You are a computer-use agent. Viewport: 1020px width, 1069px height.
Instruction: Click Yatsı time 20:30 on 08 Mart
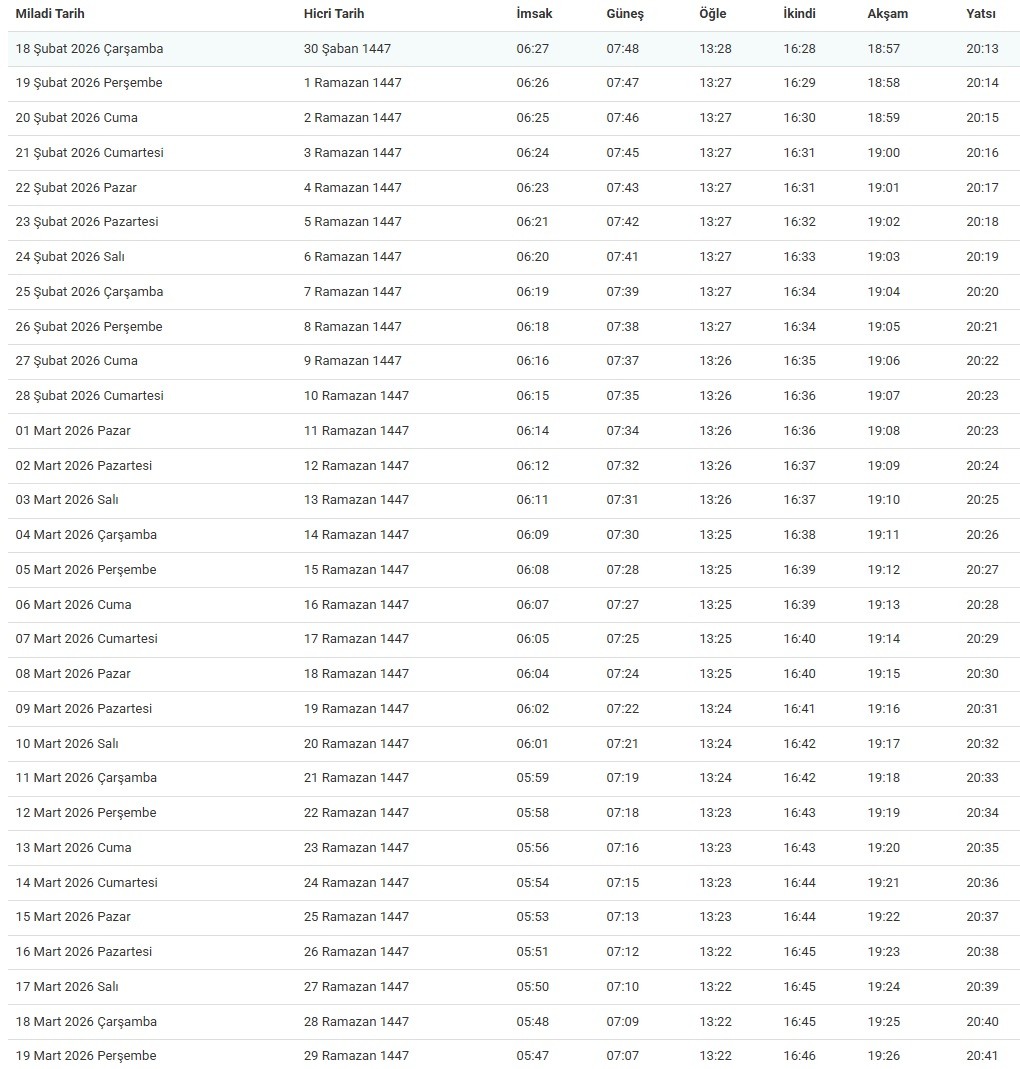point(982,674)
